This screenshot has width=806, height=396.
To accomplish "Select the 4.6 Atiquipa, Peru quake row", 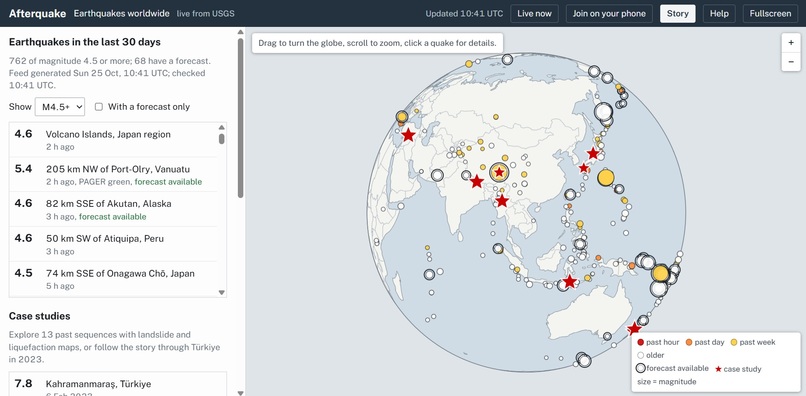I will coord(113,244).
